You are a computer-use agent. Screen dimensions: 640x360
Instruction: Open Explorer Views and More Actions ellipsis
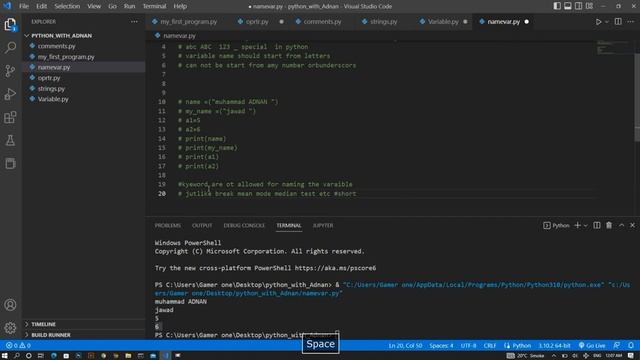coord(134,22)
